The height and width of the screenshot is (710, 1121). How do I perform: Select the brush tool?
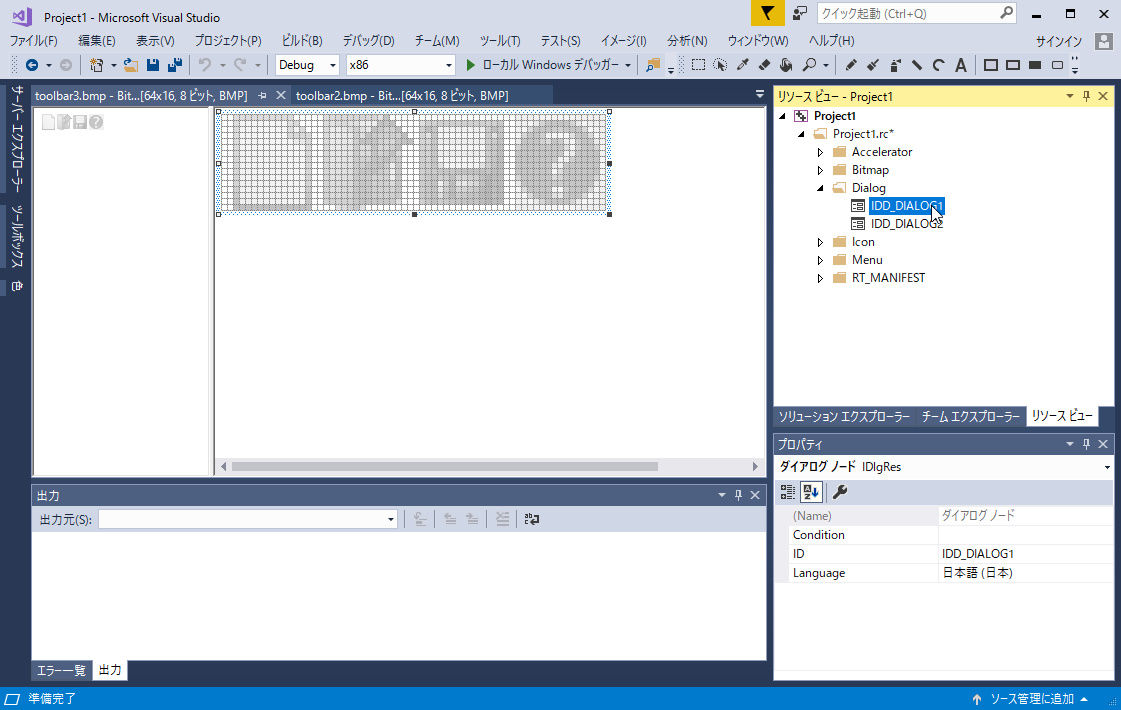pyautogui.click(x=873, y=65)
